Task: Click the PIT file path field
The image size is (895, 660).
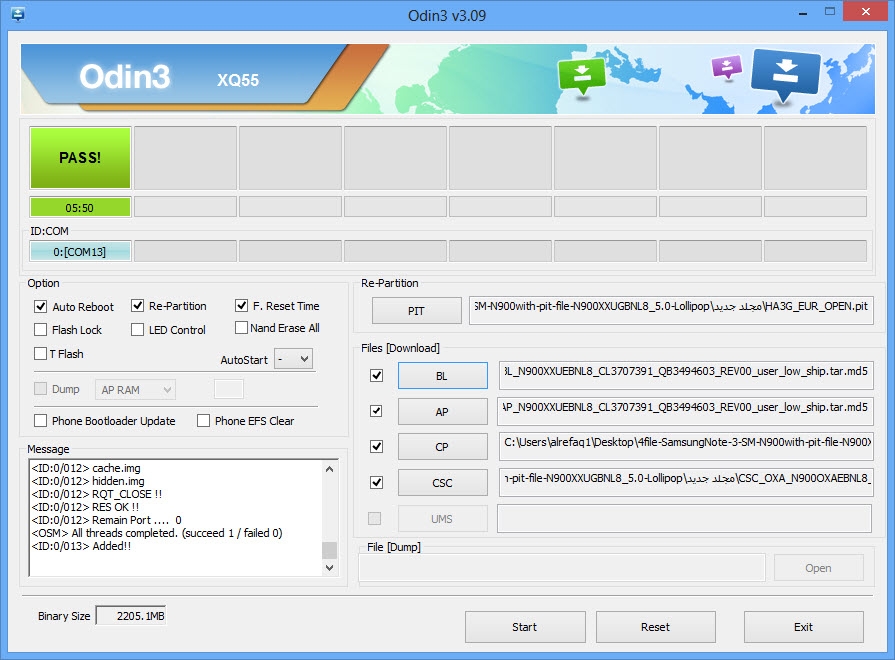Action: click(x=671, y=310)
